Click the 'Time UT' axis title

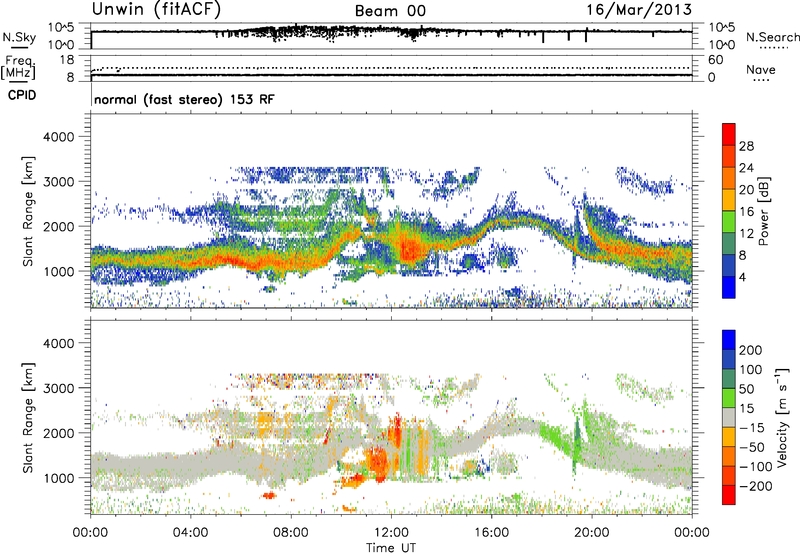point(391,548)
